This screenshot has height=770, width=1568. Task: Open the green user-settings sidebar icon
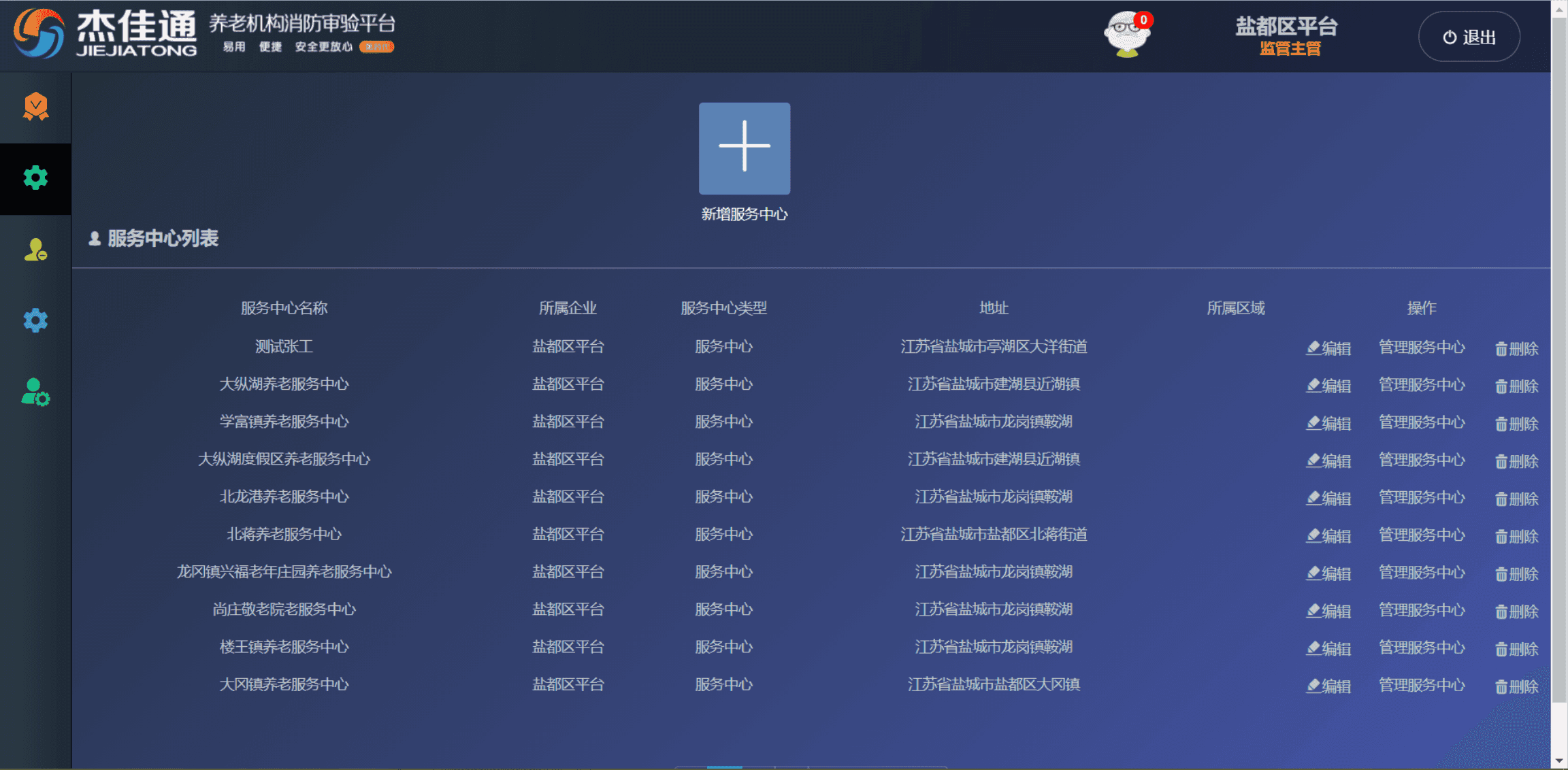click(35, 392)
